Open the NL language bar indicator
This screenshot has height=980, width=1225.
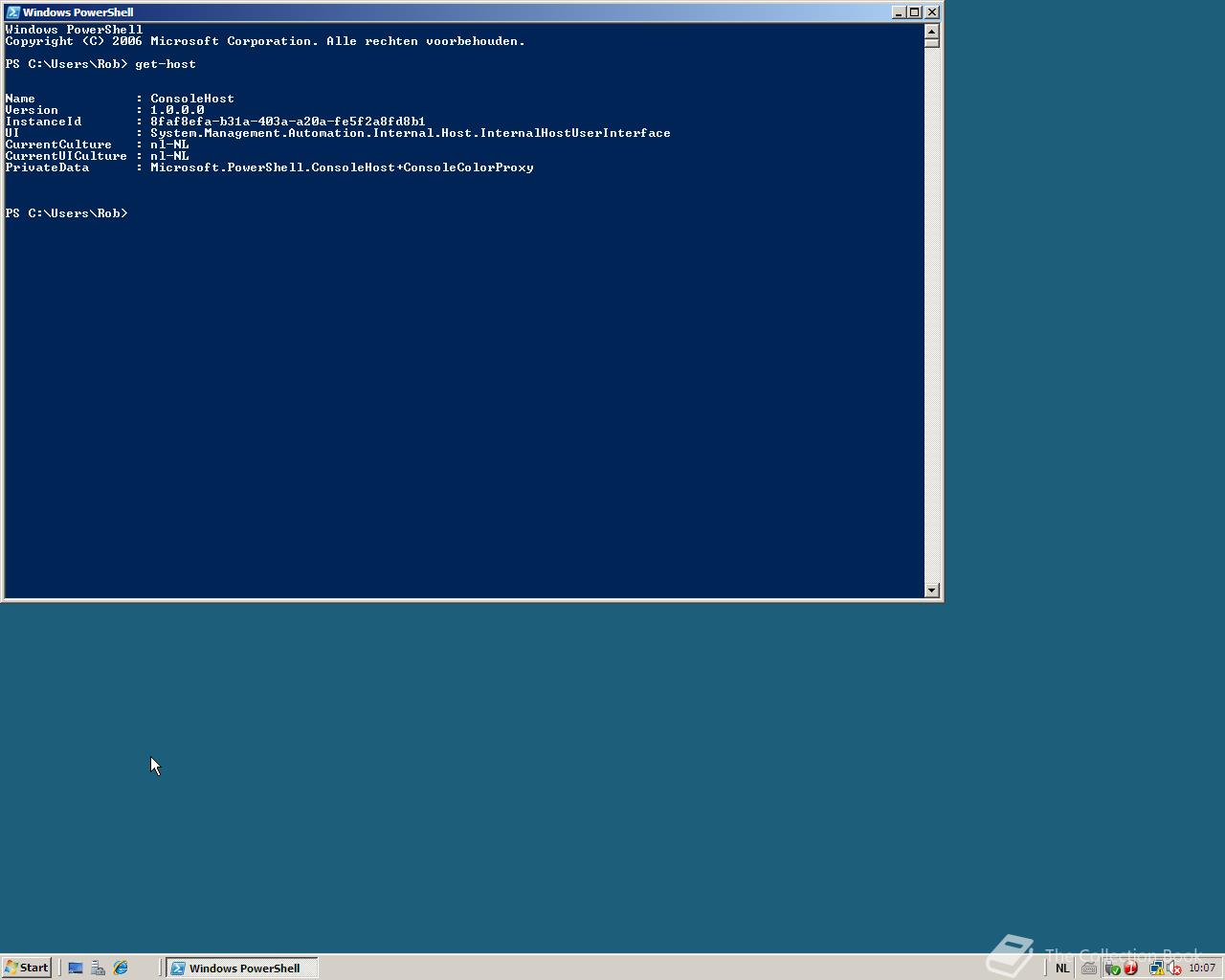pyautogui.click(x=1062, y=968)
